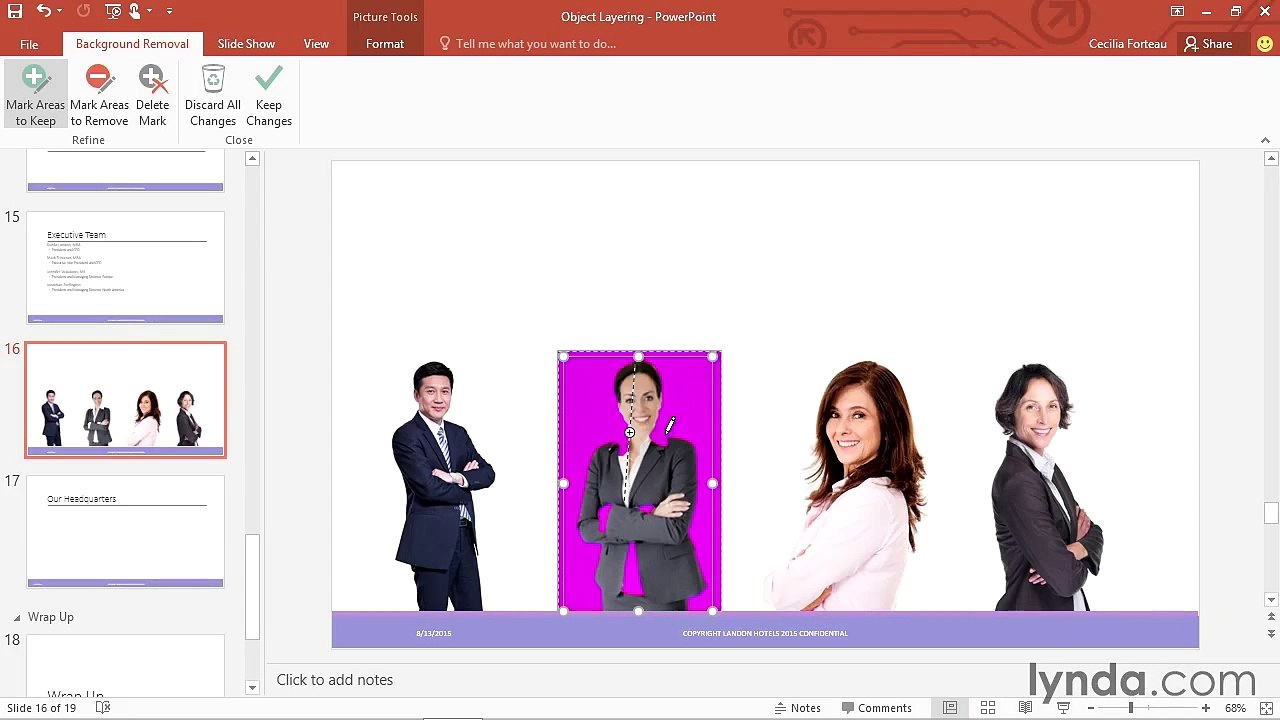
Task: Click the Tell me what you want search box
Action: (535, 44)
